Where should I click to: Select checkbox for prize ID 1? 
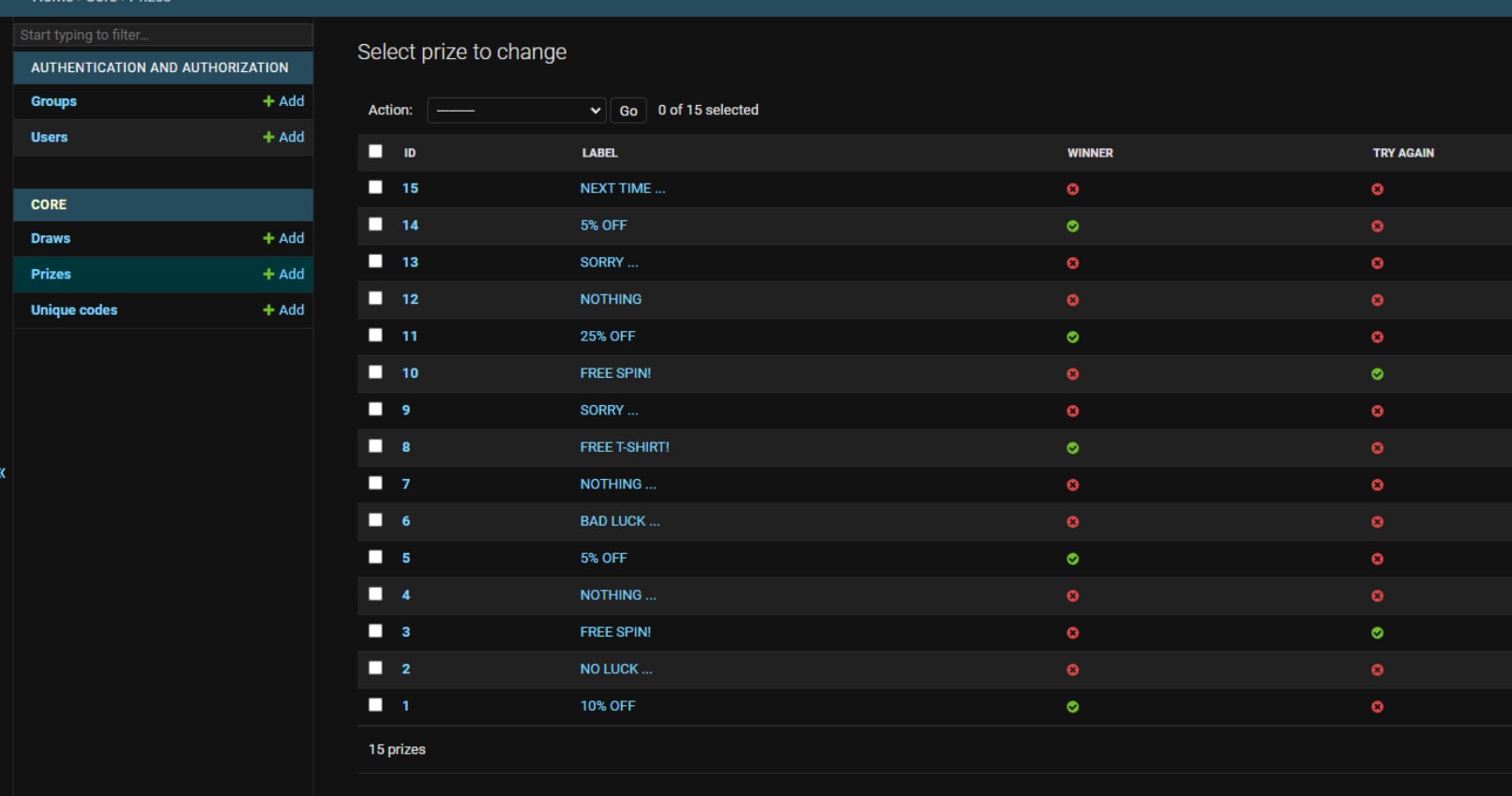pyautogui.click(x=375, y=705)
